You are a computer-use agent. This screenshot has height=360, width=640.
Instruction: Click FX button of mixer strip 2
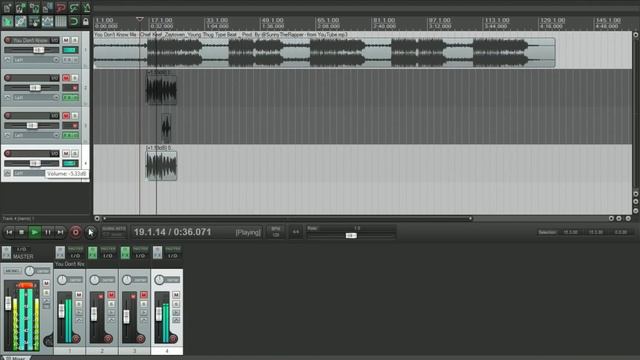[x=93, y=252]
